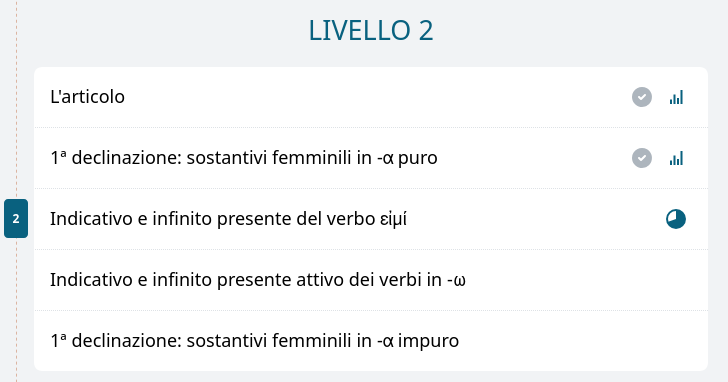Select the verbi in -ω lesson row

tap(371, 280)
